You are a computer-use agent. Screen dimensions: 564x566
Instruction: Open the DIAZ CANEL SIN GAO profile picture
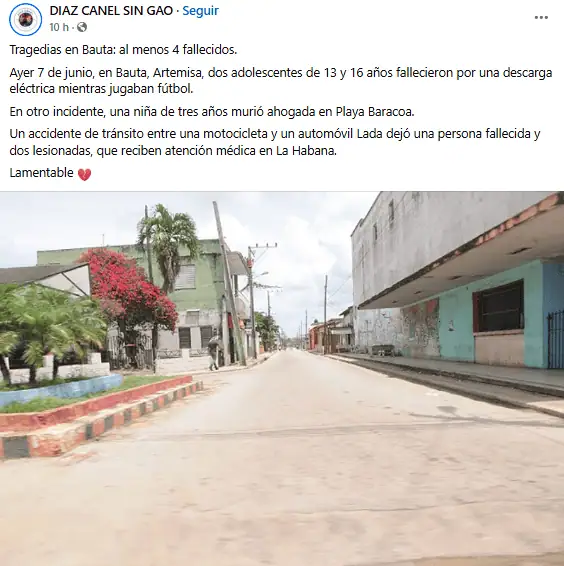coord(25,19)
